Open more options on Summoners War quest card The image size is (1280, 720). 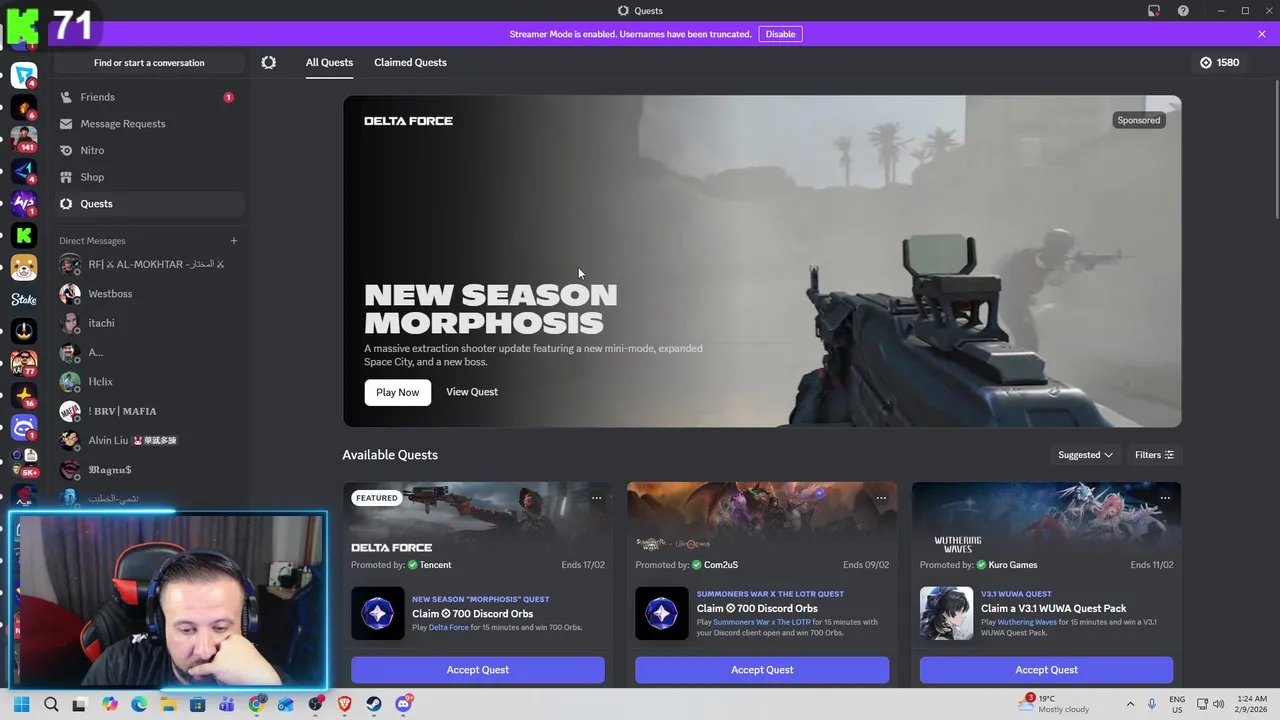coord(881,498)
